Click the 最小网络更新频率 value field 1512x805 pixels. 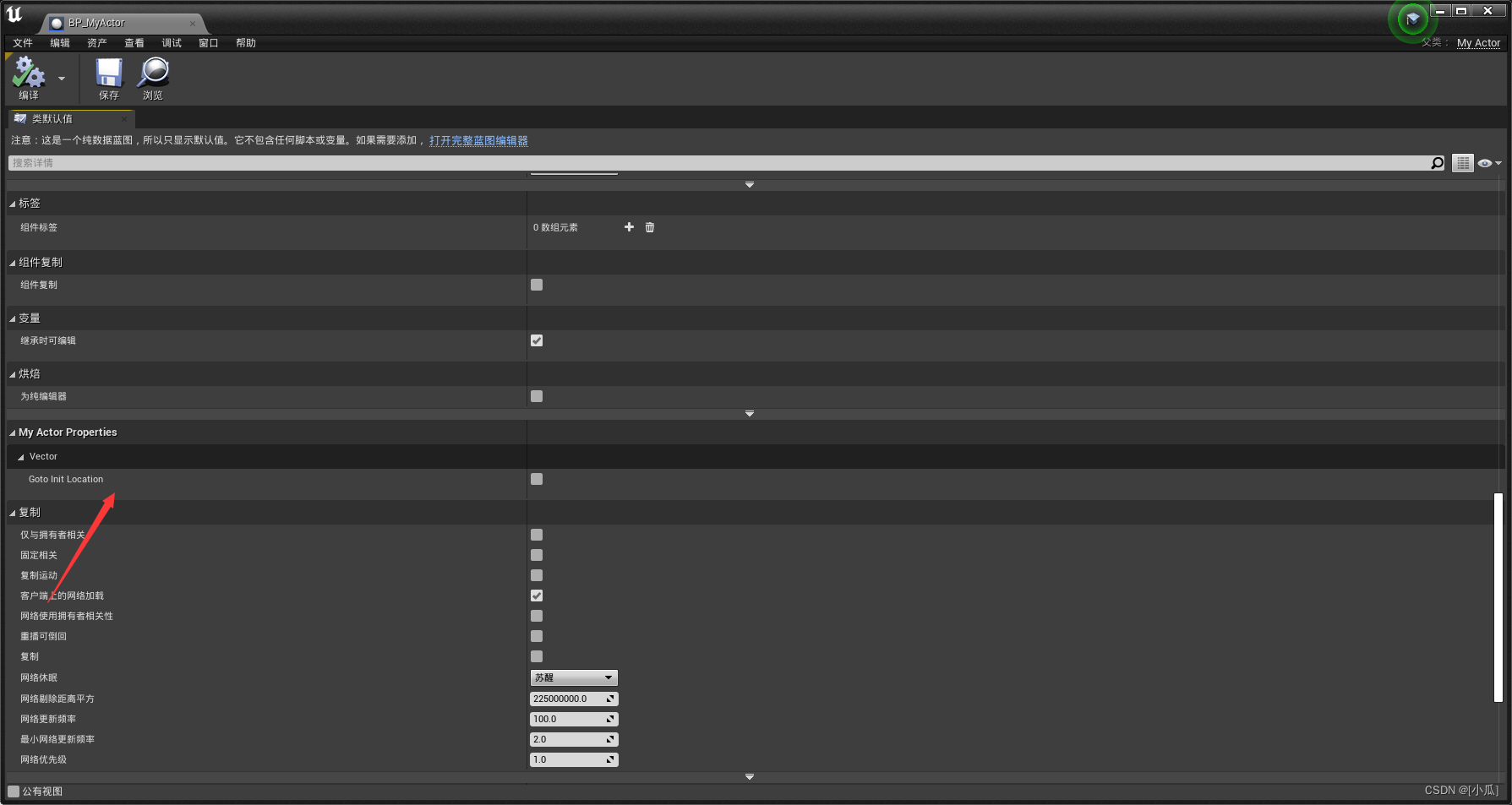click(x=574, y=739)
